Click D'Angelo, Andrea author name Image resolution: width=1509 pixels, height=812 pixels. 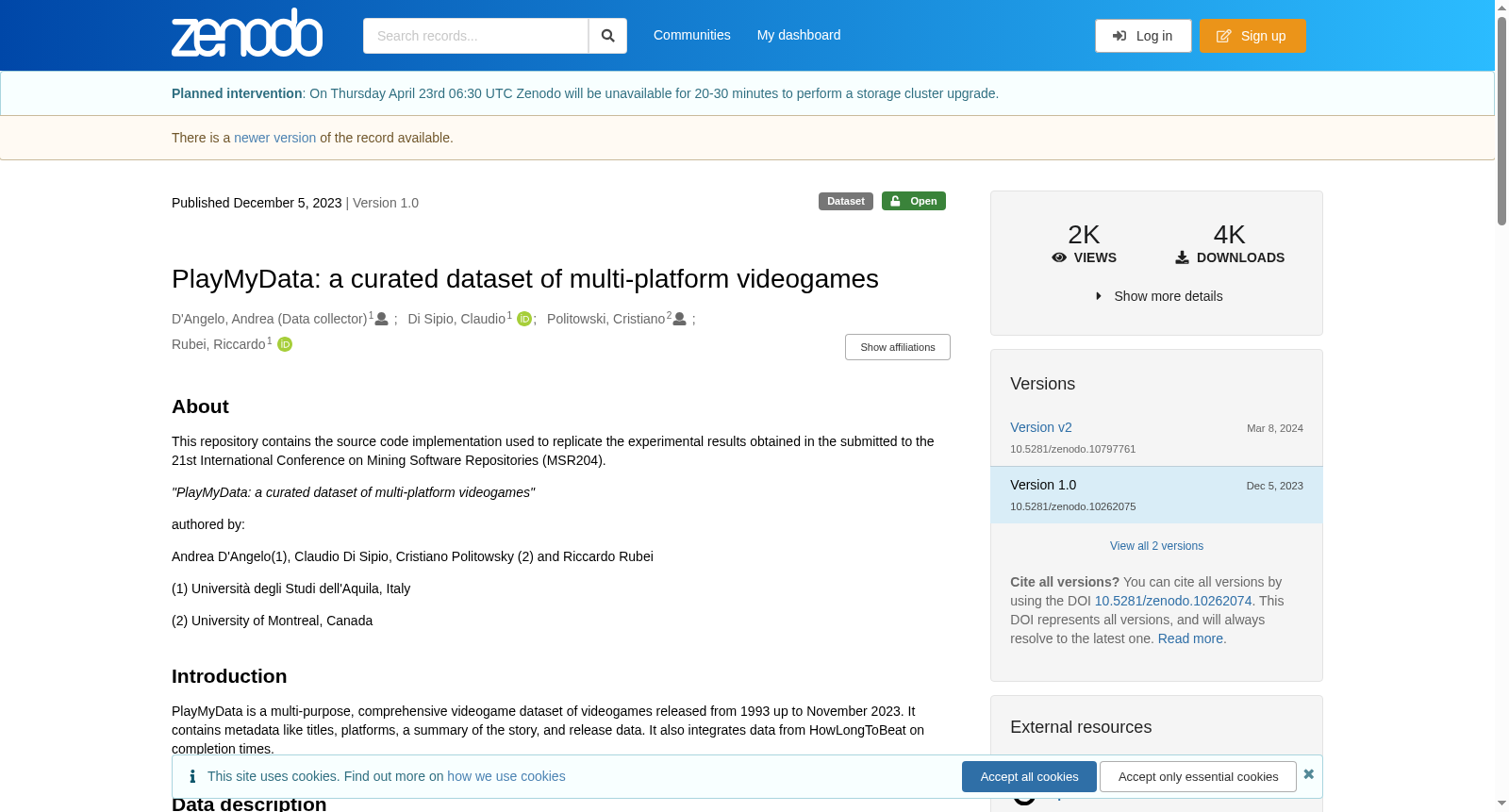coord(270,319)
